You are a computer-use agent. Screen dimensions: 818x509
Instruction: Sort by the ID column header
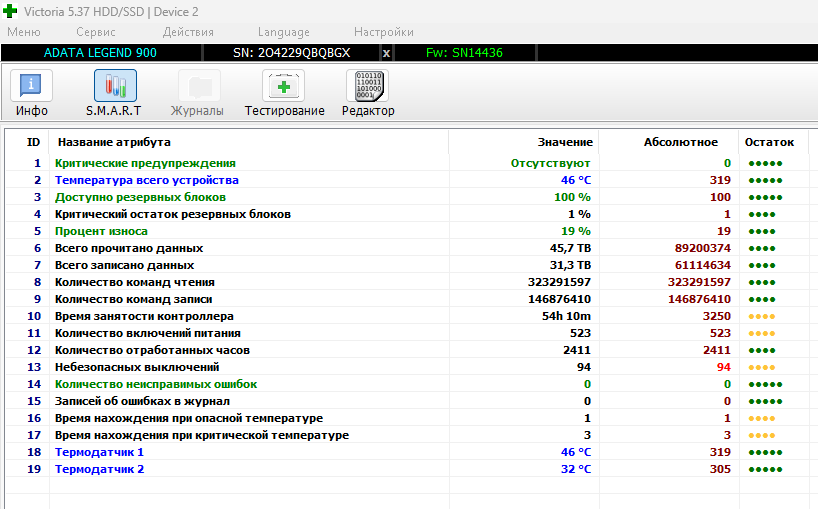(x=33, y=142)
